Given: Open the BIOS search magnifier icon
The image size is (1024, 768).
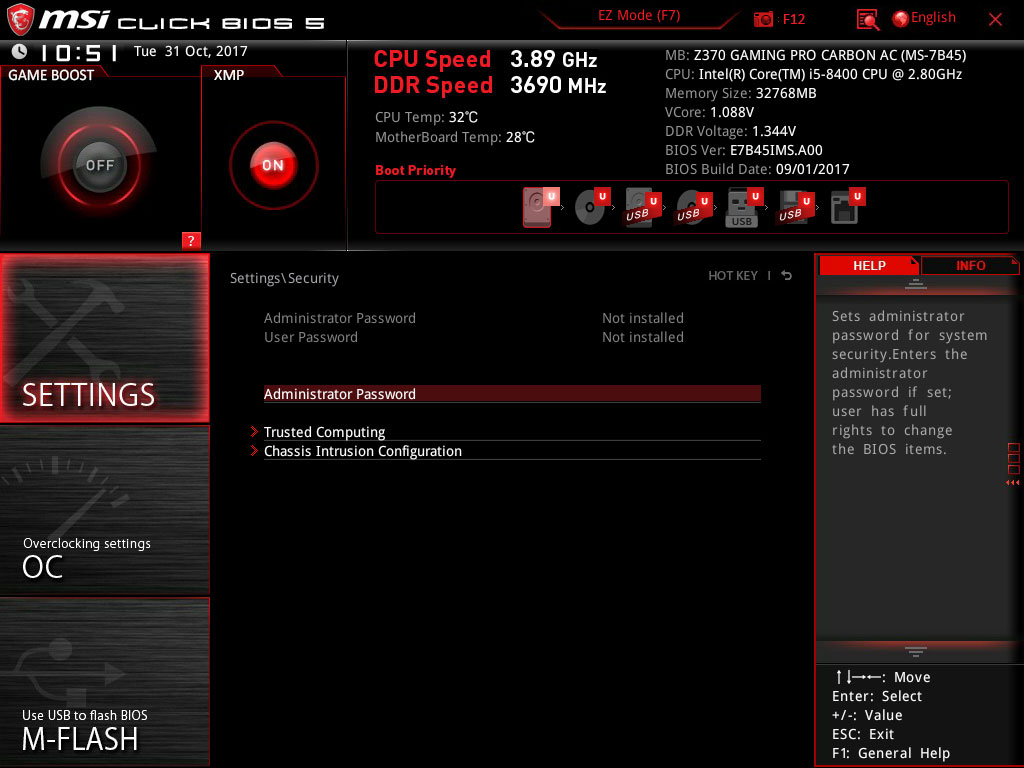Looking at the screenshot, I should (x=867, y=20).
